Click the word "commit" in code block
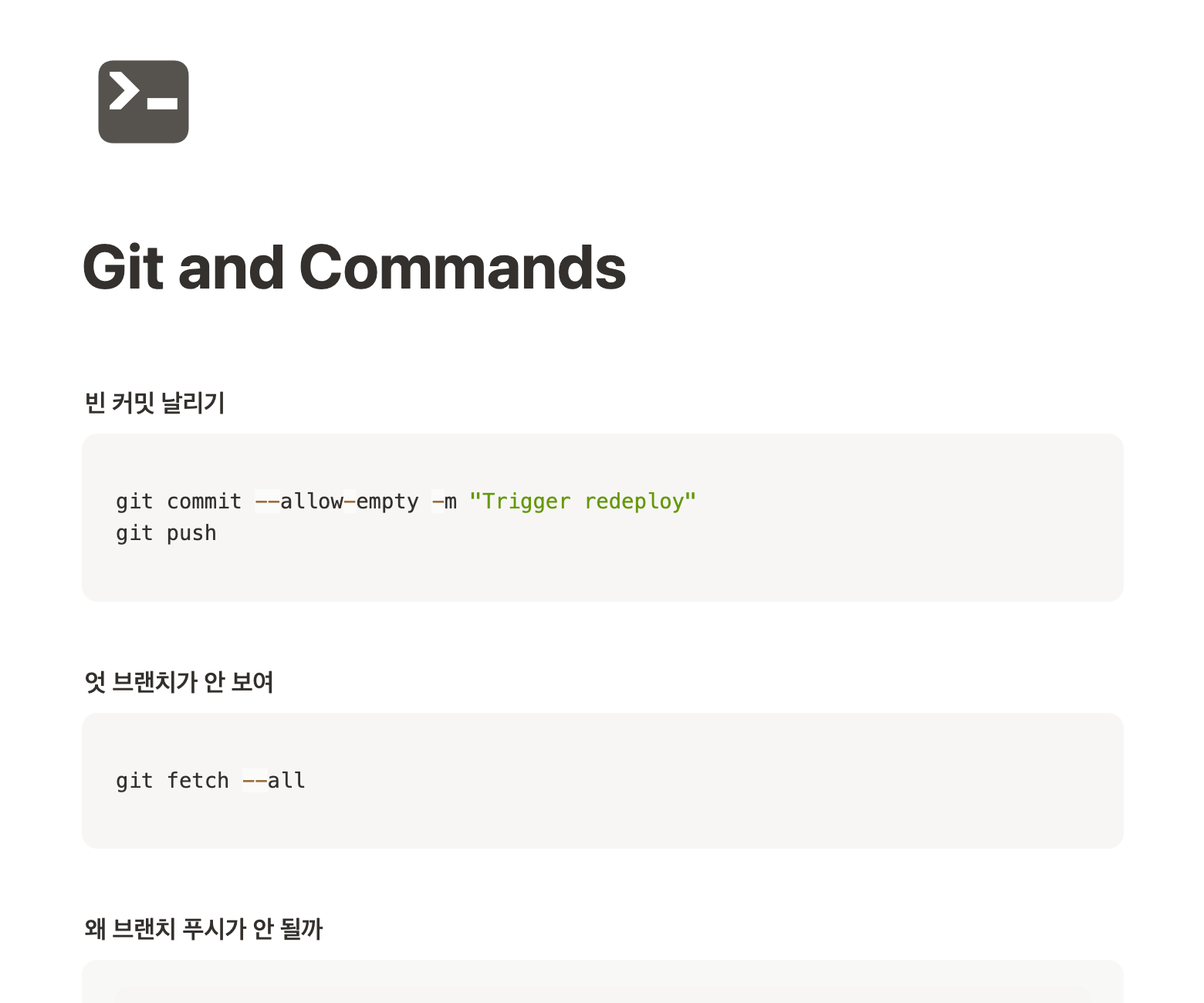Screen dimensions: 1204x1003 pos(205,501)
